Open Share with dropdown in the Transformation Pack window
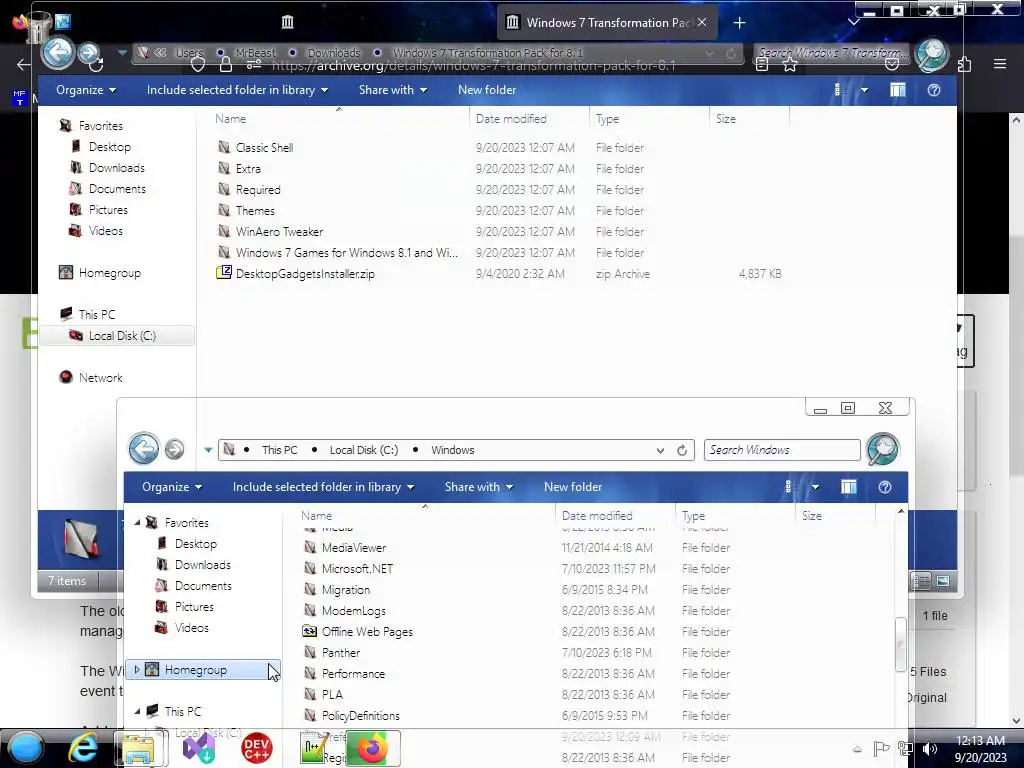The height and width of the screenshot is (768, 1024). coord(392,90)
